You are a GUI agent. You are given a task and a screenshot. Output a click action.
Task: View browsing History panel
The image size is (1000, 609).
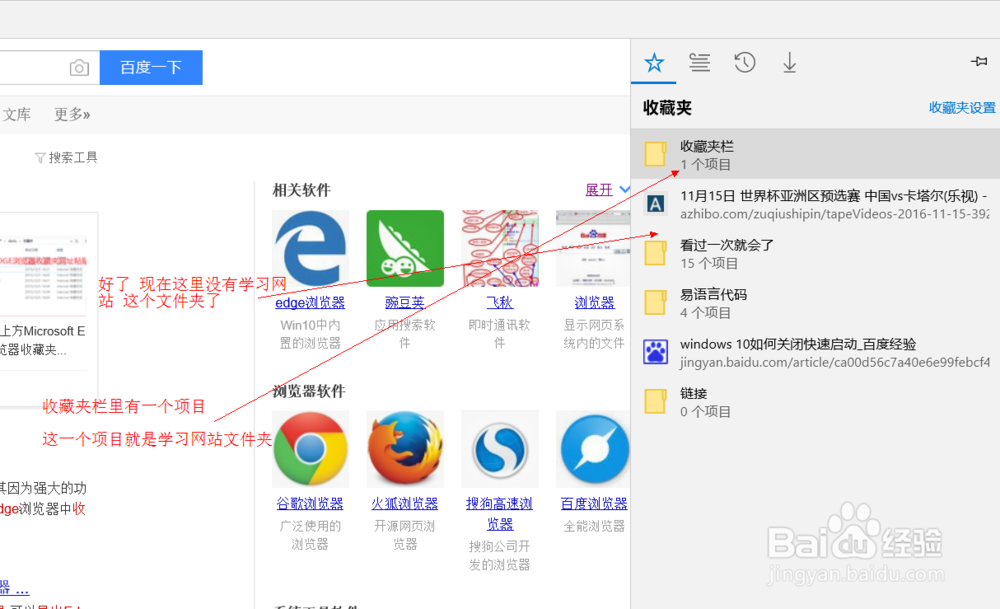(744, 62)
